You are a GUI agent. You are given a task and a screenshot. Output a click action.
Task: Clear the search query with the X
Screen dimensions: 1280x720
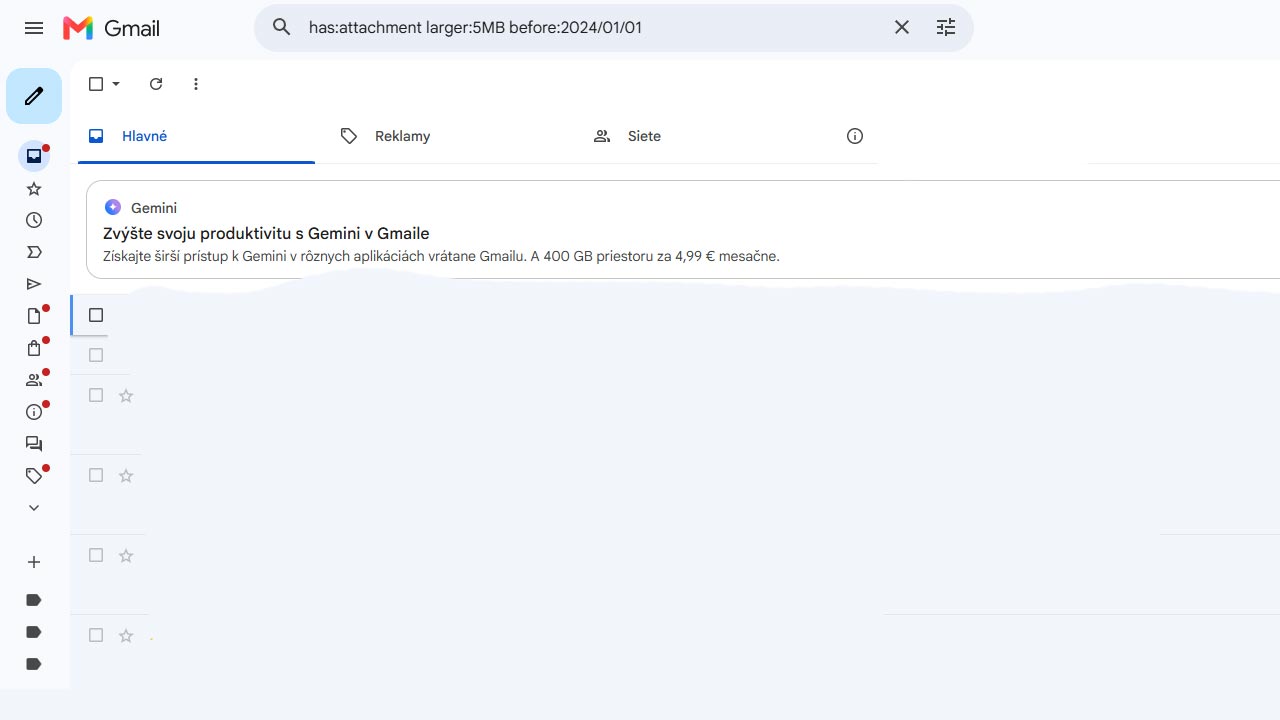pyautogui.click(x=902, y=27)
